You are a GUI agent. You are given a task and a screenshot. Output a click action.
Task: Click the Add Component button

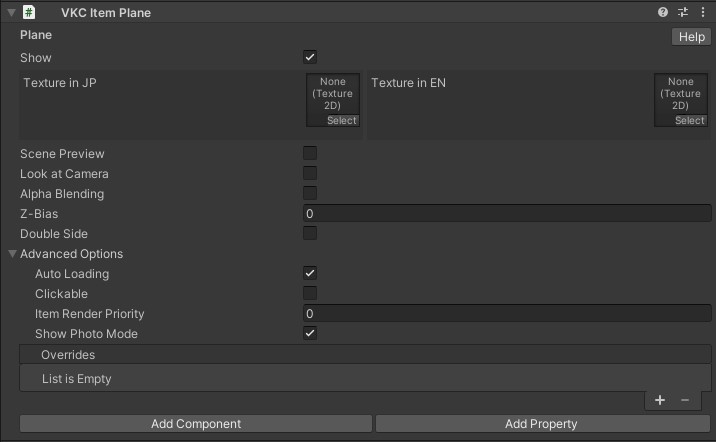click(196, 424)
